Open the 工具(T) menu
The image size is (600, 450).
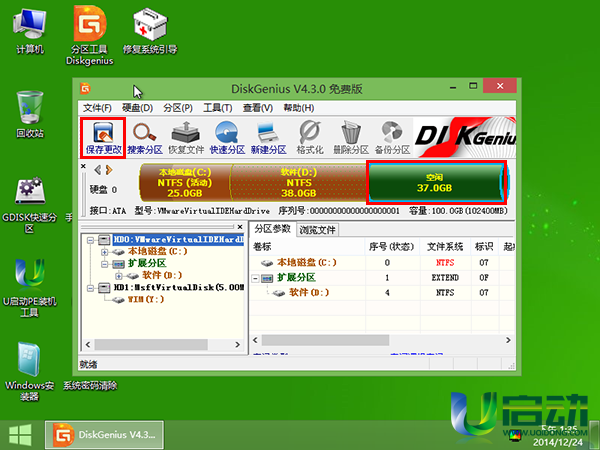pos(218,108)
